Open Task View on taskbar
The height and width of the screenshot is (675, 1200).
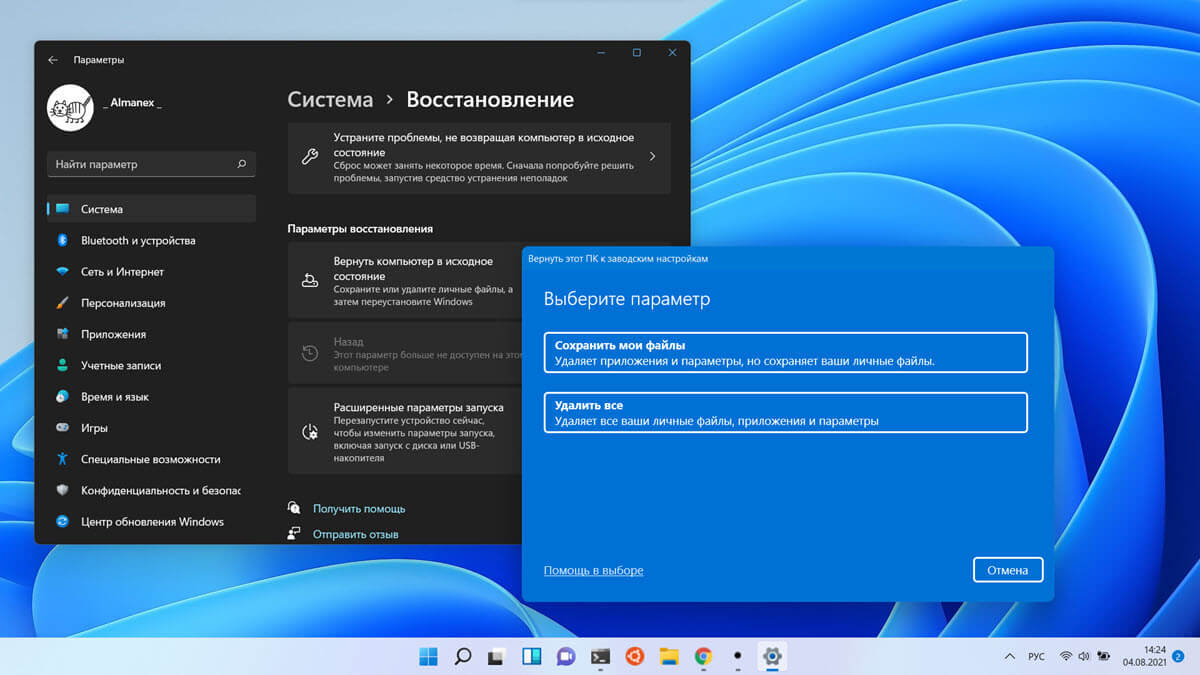496,657
